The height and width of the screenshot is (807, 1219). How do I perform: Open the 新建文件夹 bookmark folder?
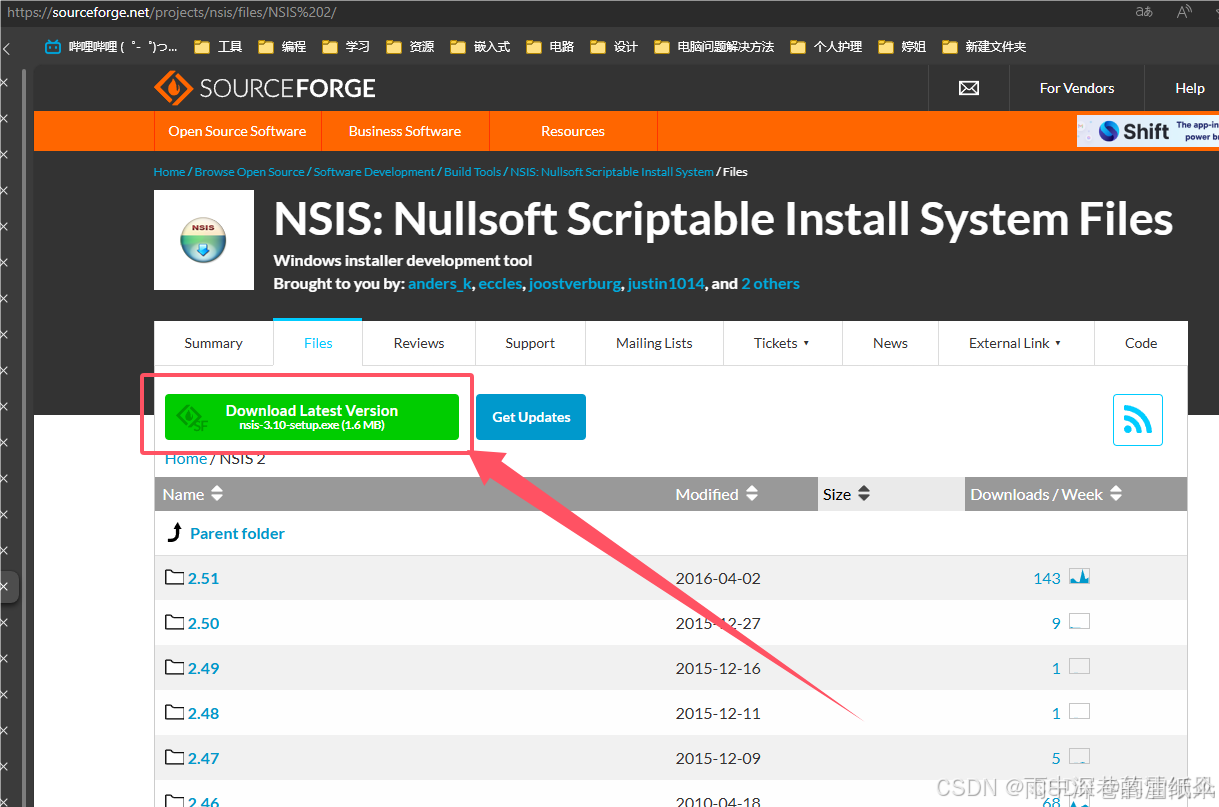(984, 46)
